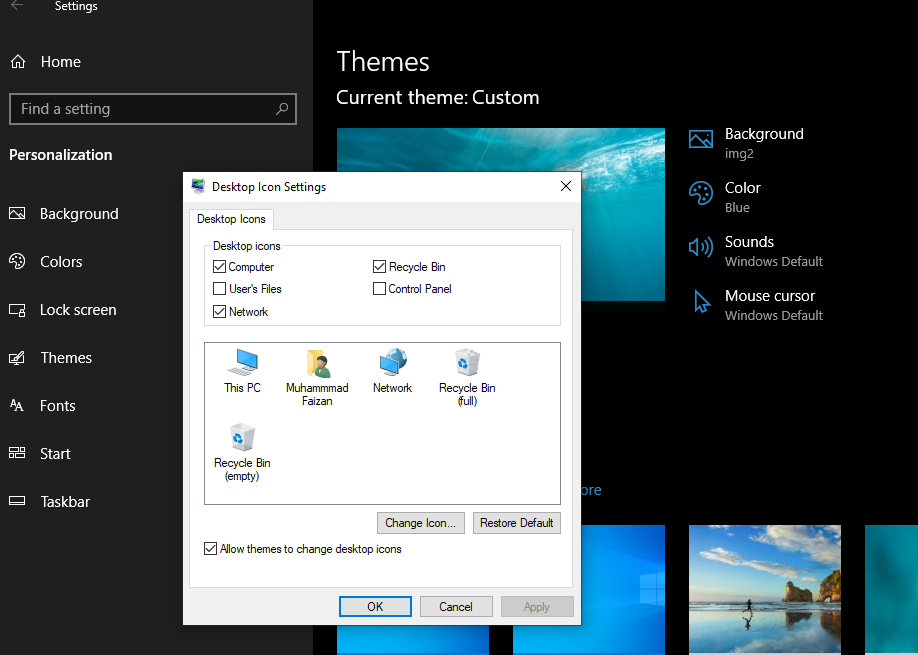This screenshot has width=918, height=655.
Task: Uncheck the Network checkbox
Action: [220, 311]
